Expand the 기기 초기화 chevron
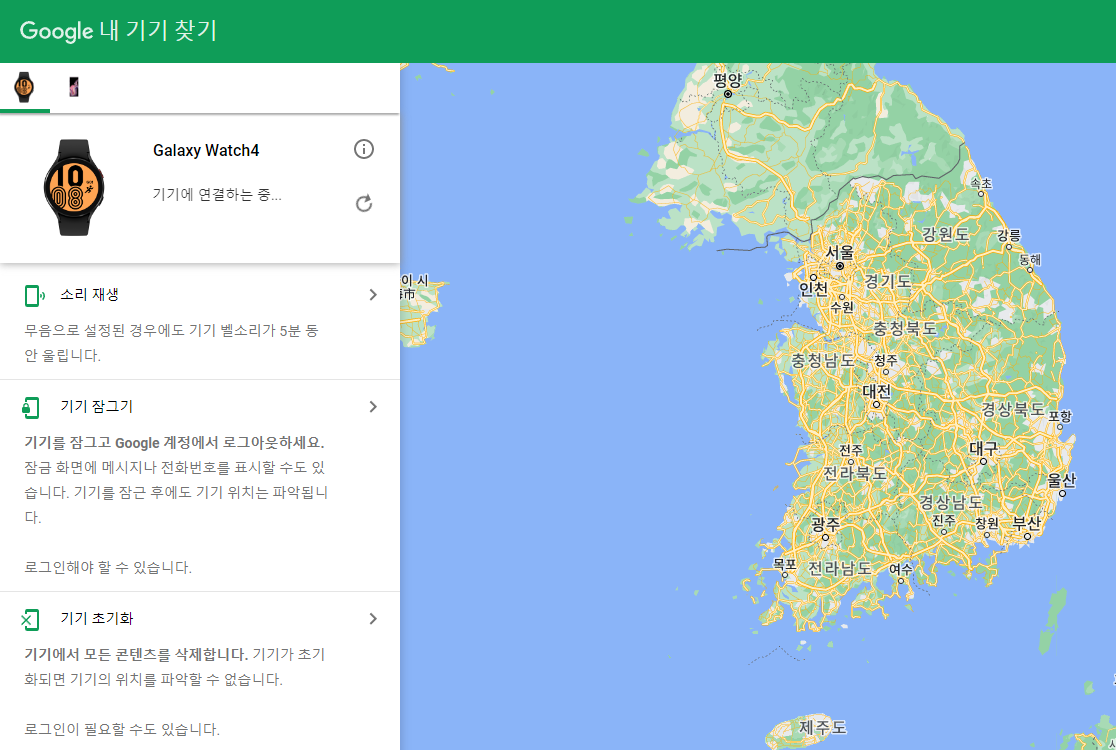 373,618
